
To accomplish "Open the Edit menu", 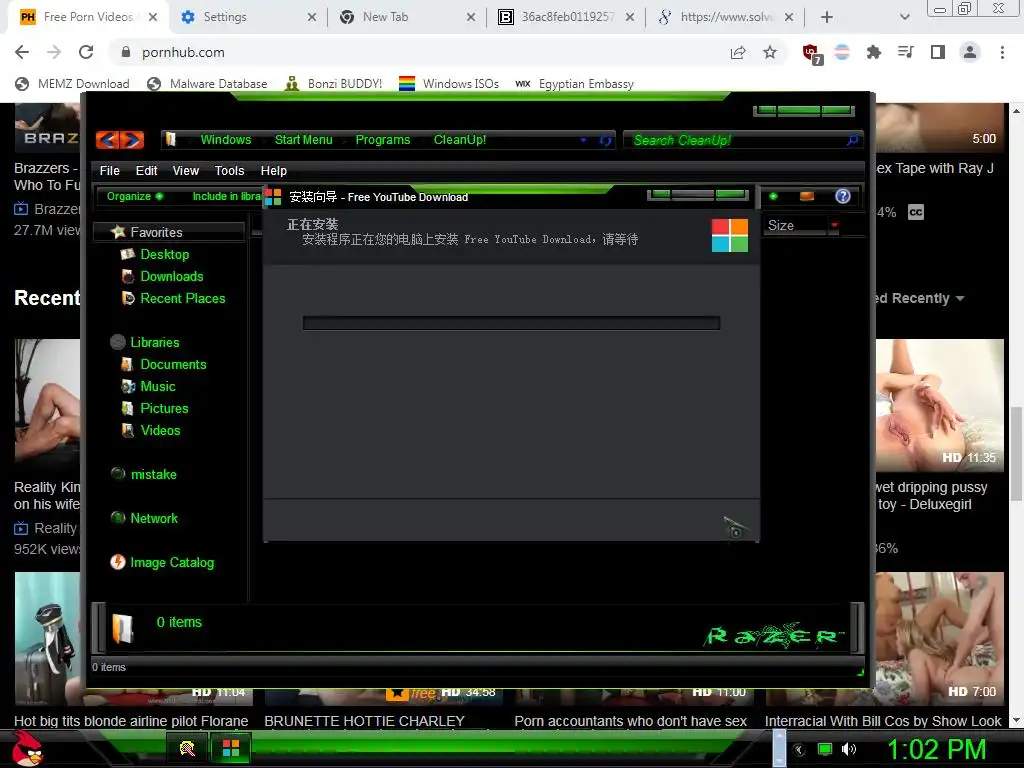I will coord(146,170).
